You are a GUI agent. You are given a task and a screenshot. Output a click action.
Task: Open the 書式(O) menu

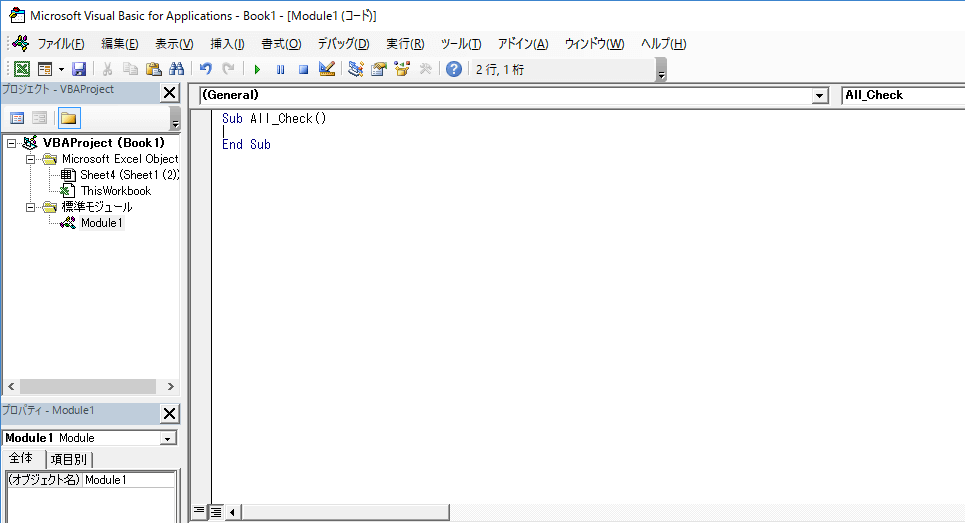[281, 44]
